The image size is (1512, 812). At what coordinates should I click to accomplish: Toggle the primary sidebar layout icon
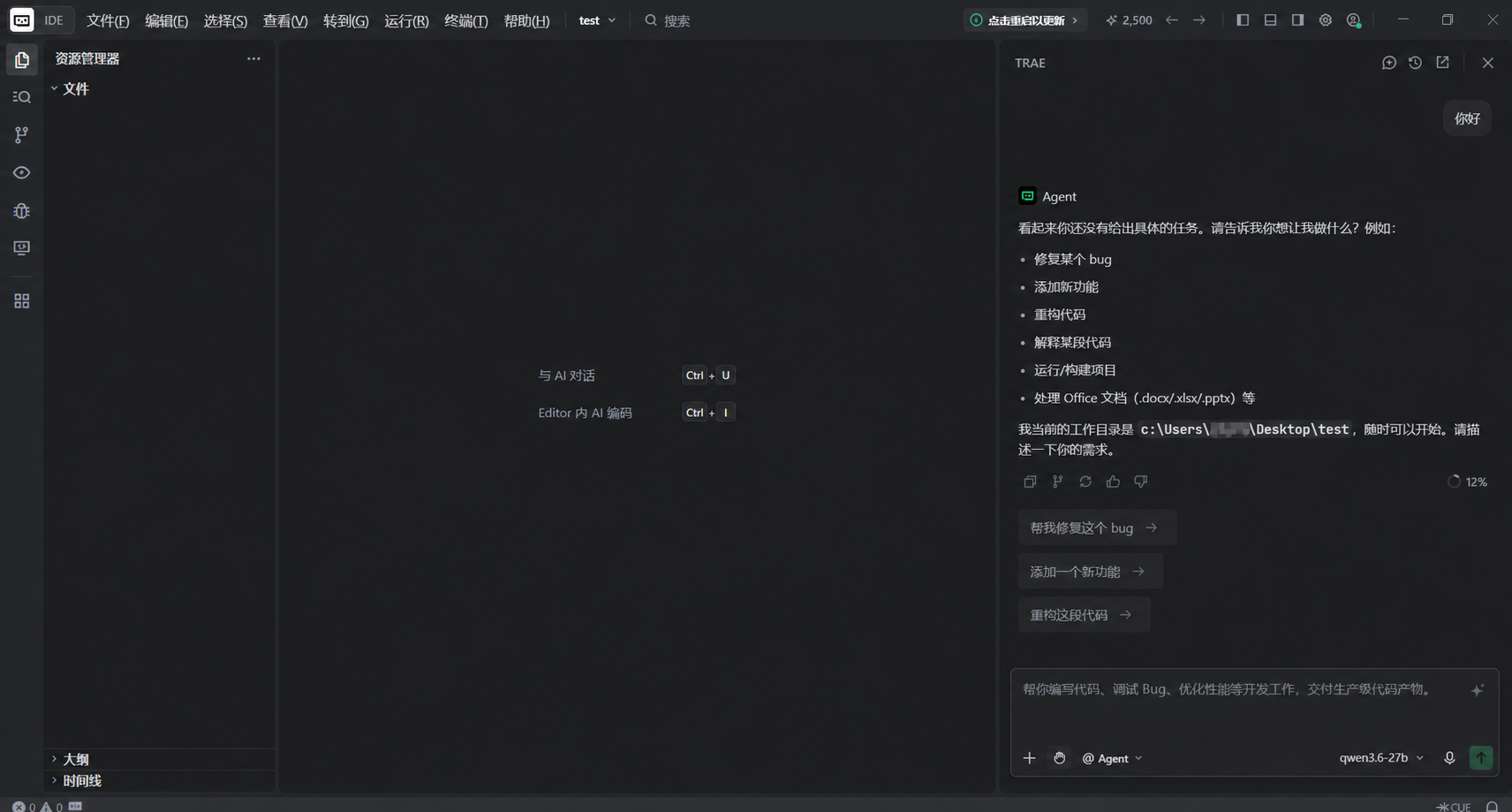pyautogui.click(x=1243, y=19)
